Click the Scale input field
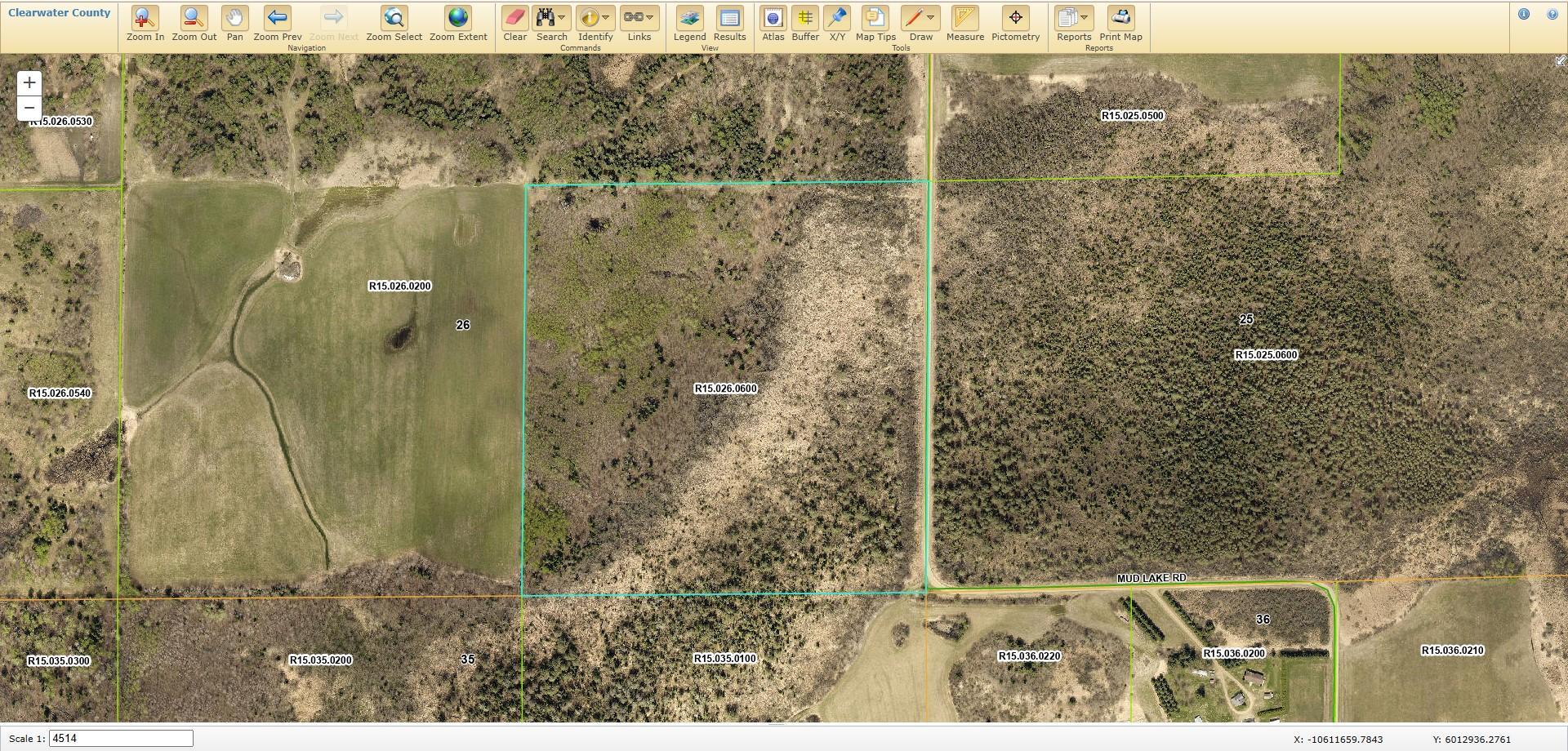This screenshot has height=751, width=1568. [121, 739]
